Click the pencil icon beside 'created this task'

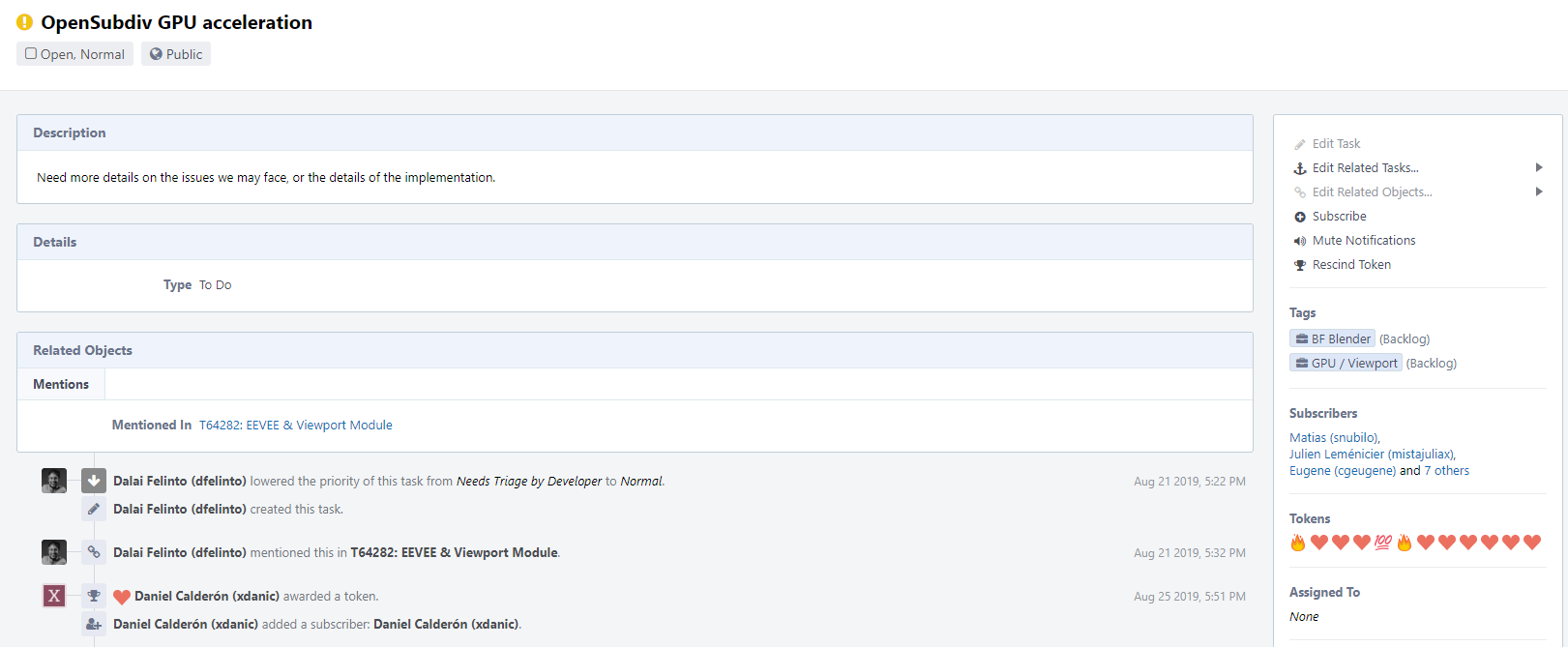94,509
